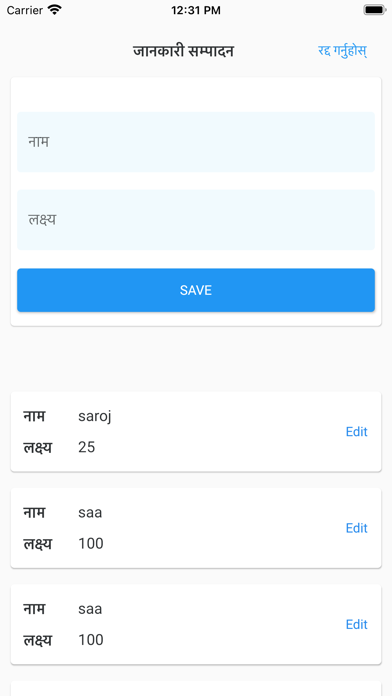392x696 pixels.
Task: Tap the नाम label in saroj card
Action: pyautogui.click(x=34, y=416)
